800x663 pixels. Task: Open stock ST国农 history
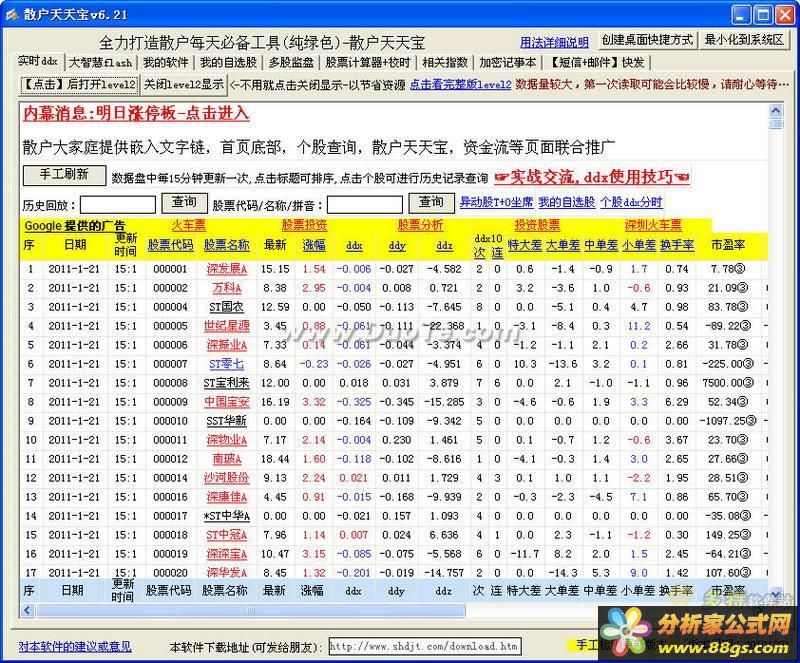227,307
